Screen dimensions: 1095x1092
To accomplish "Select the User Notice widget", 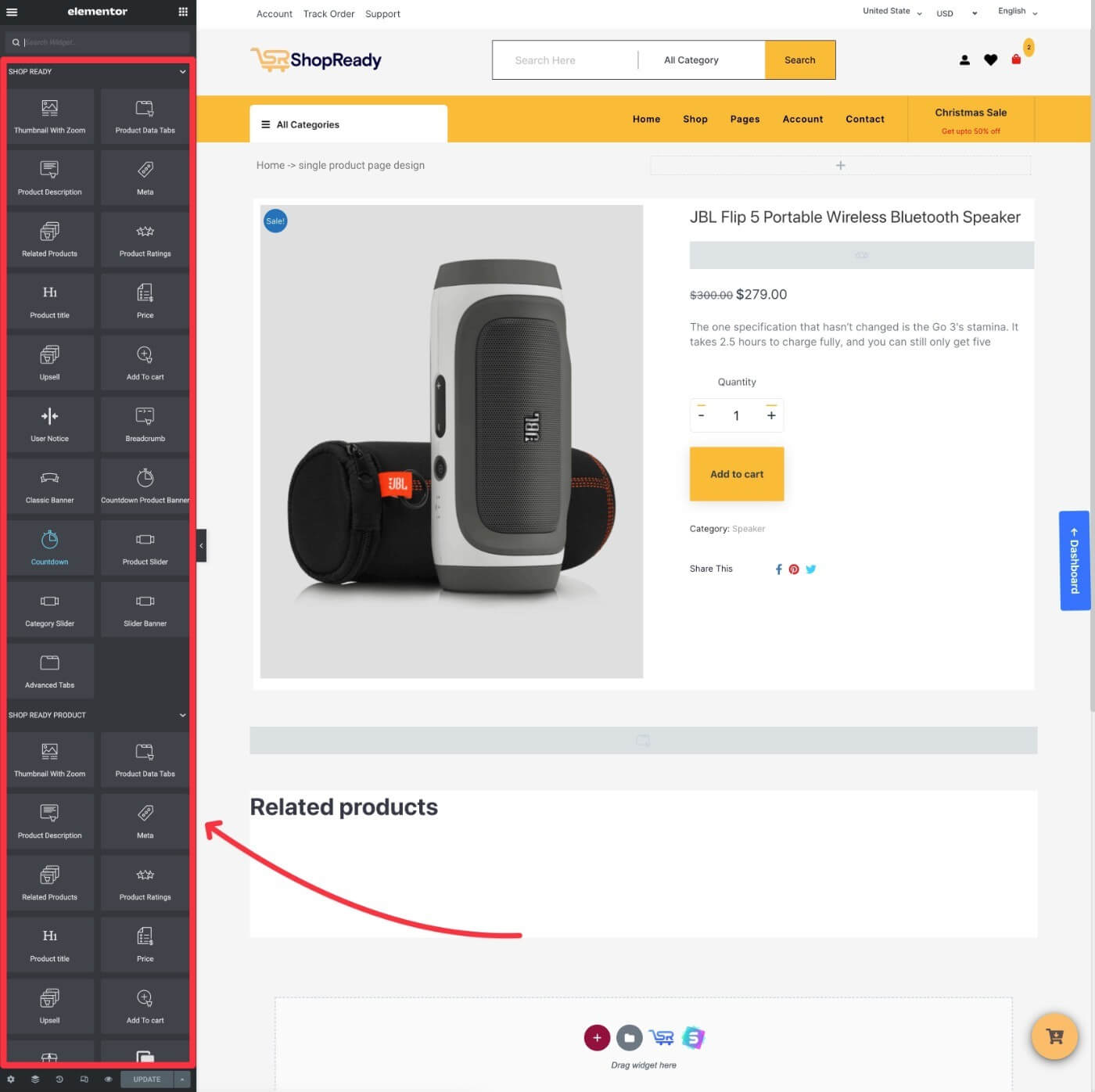I will [x=50, y=424].
